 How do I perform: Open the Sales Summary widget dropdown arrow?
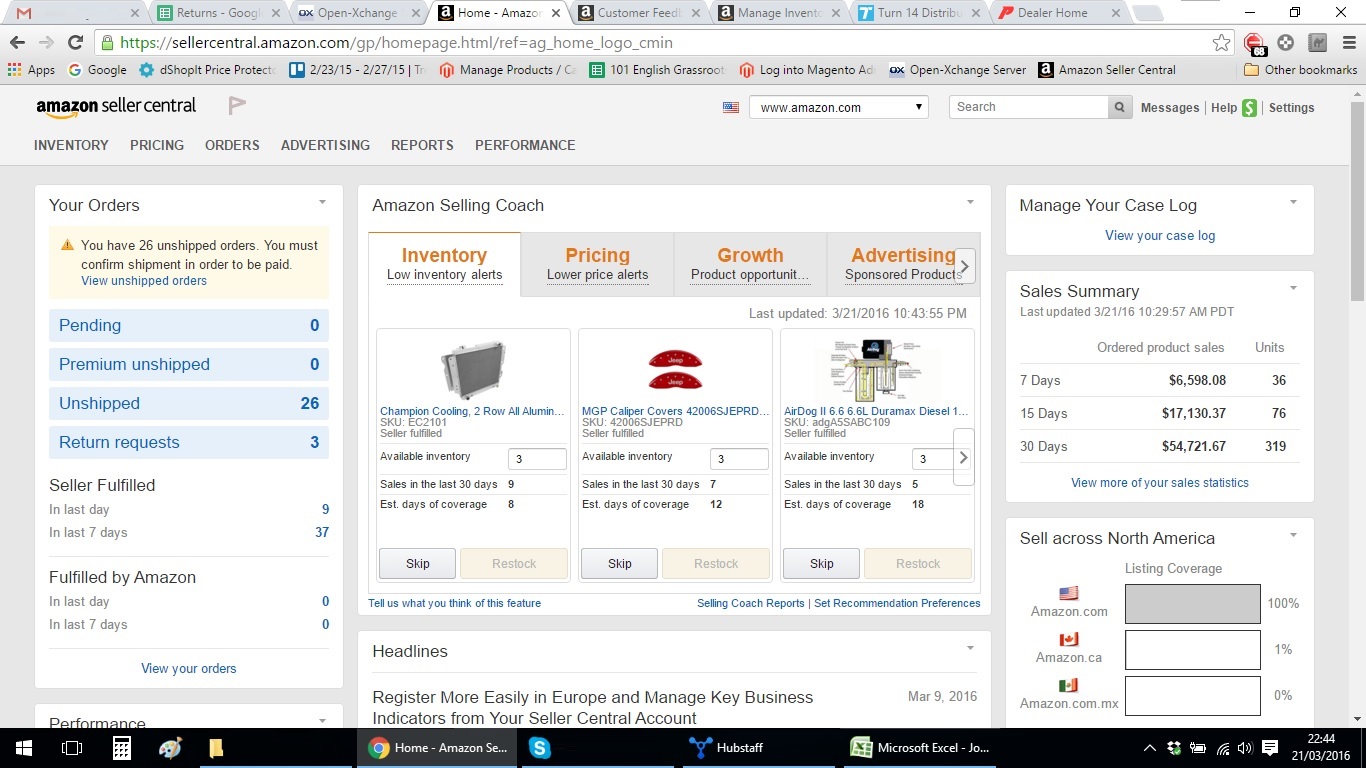coord(1293,288)
